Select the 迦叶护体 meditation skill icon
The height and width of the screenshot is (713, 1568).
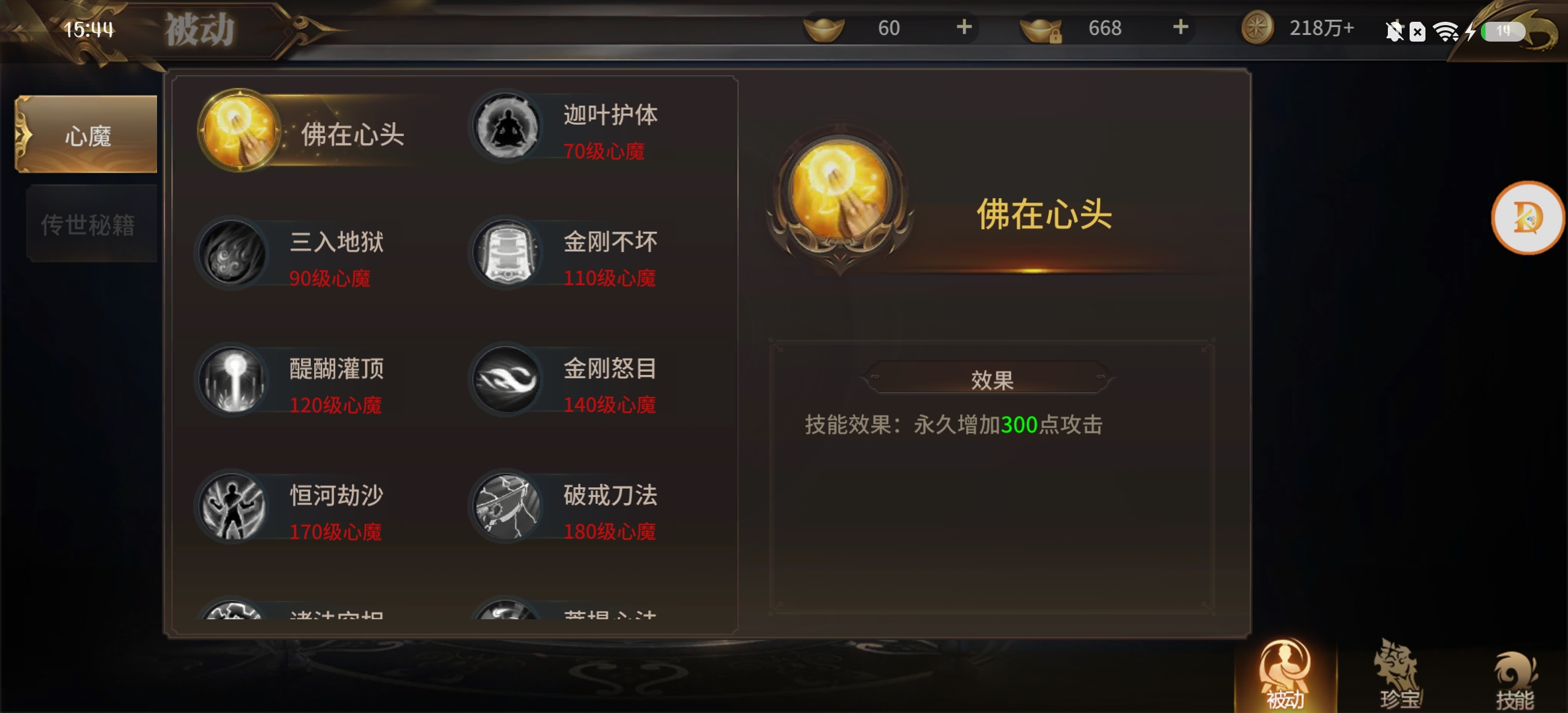pyautogui.click(x=506, y=127)
